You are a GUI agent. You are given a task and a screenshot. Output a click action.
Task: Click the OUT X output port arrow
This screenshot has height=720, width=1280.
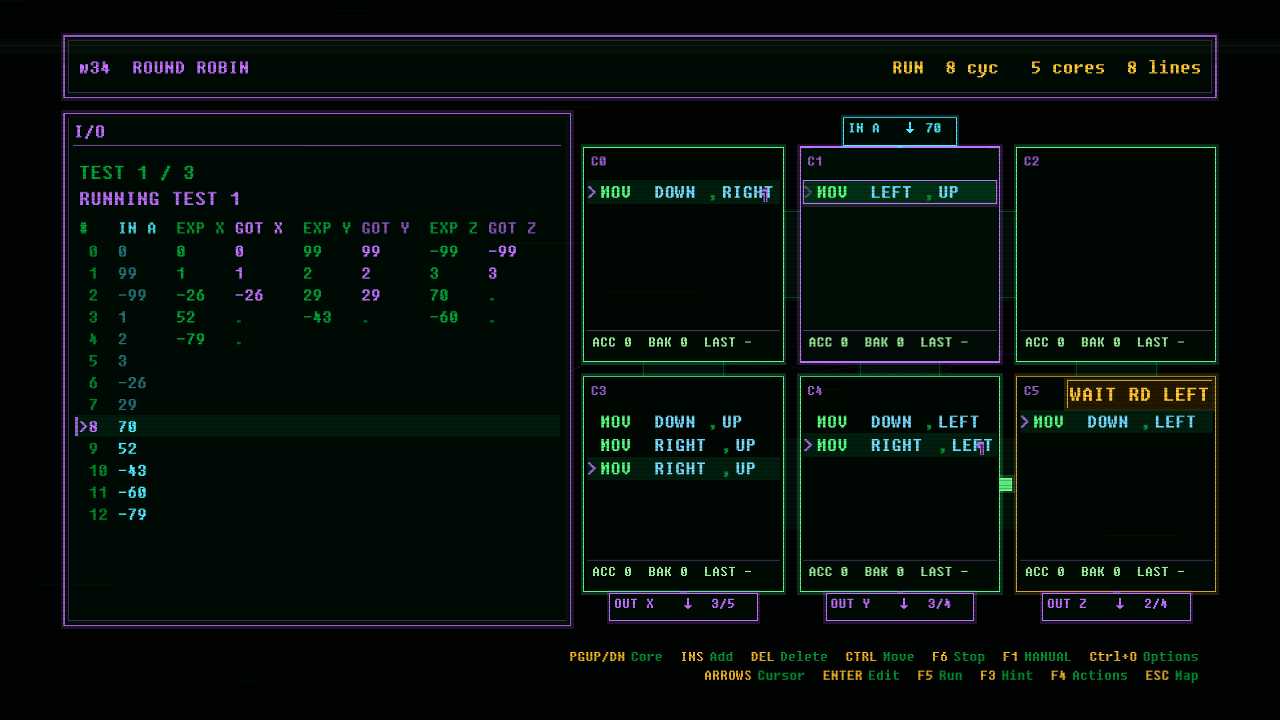click(x=688, y=604)
